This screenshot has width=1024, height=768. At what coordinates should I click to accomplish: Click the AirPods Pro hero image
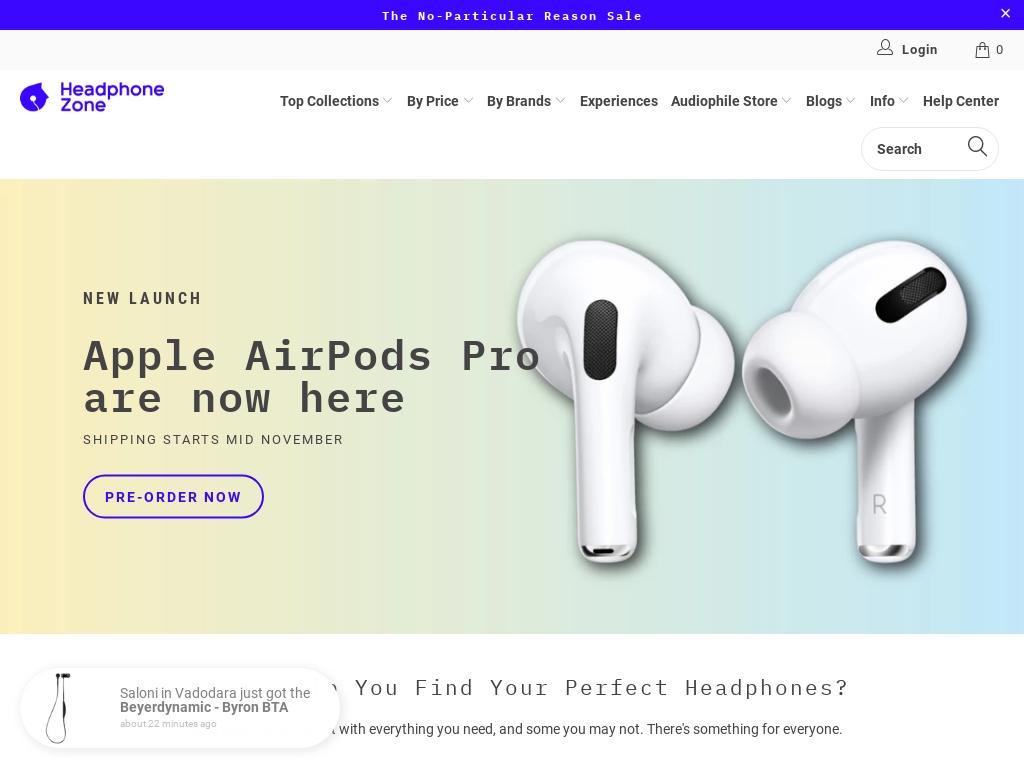pyautogui.click(x=741, y=402)
